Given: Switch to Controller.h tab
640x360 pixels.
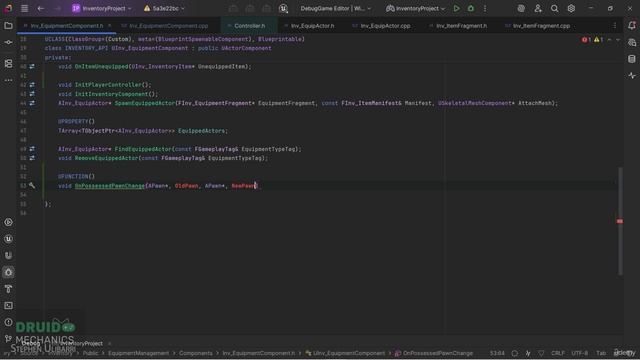Looking at the screenshot, I should 249,26.
